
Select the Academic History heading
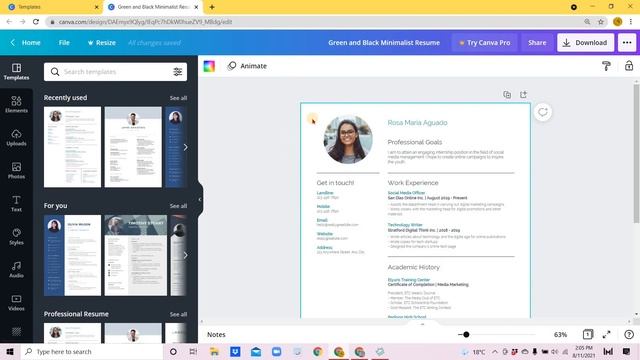coord(413,267)
